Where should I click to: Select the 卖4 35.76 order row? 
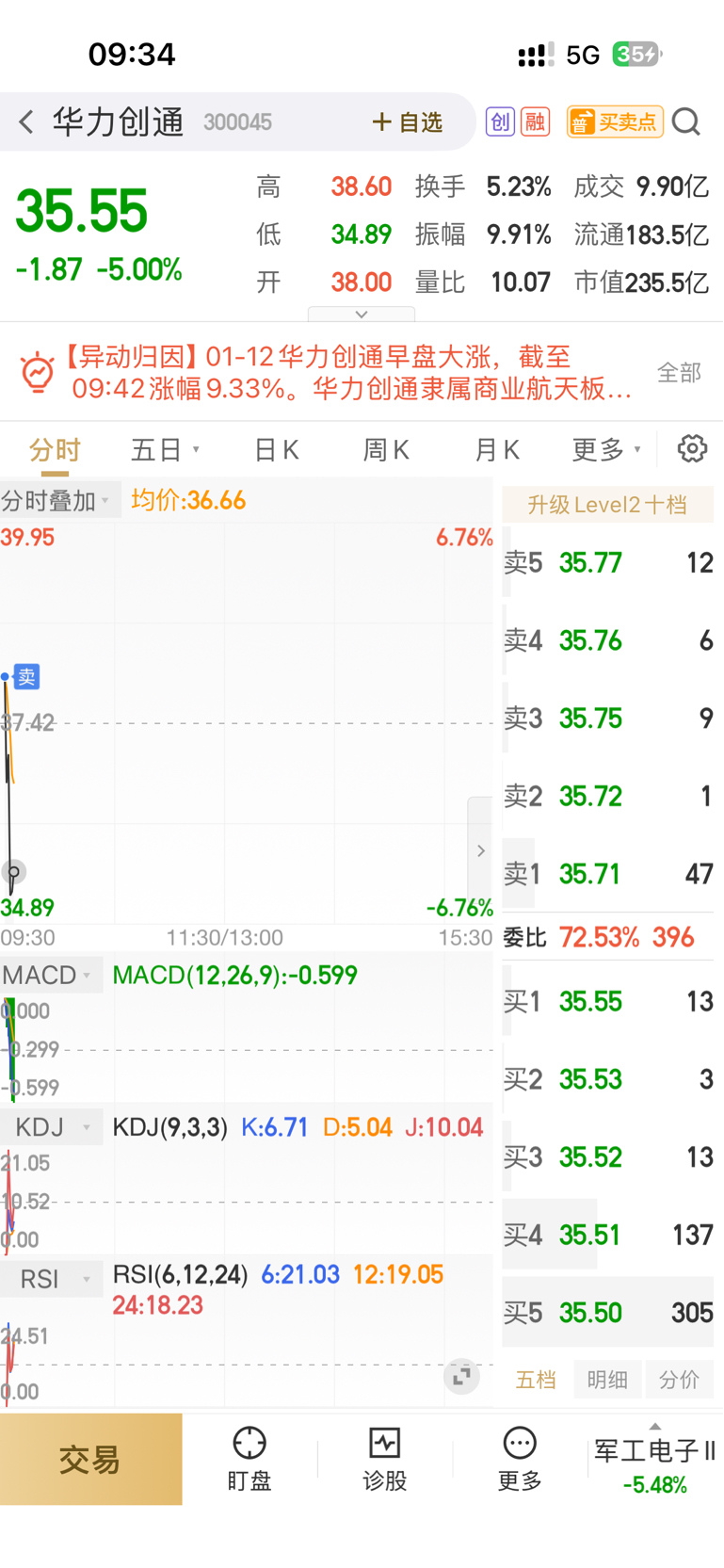click(x=607, y=641)
